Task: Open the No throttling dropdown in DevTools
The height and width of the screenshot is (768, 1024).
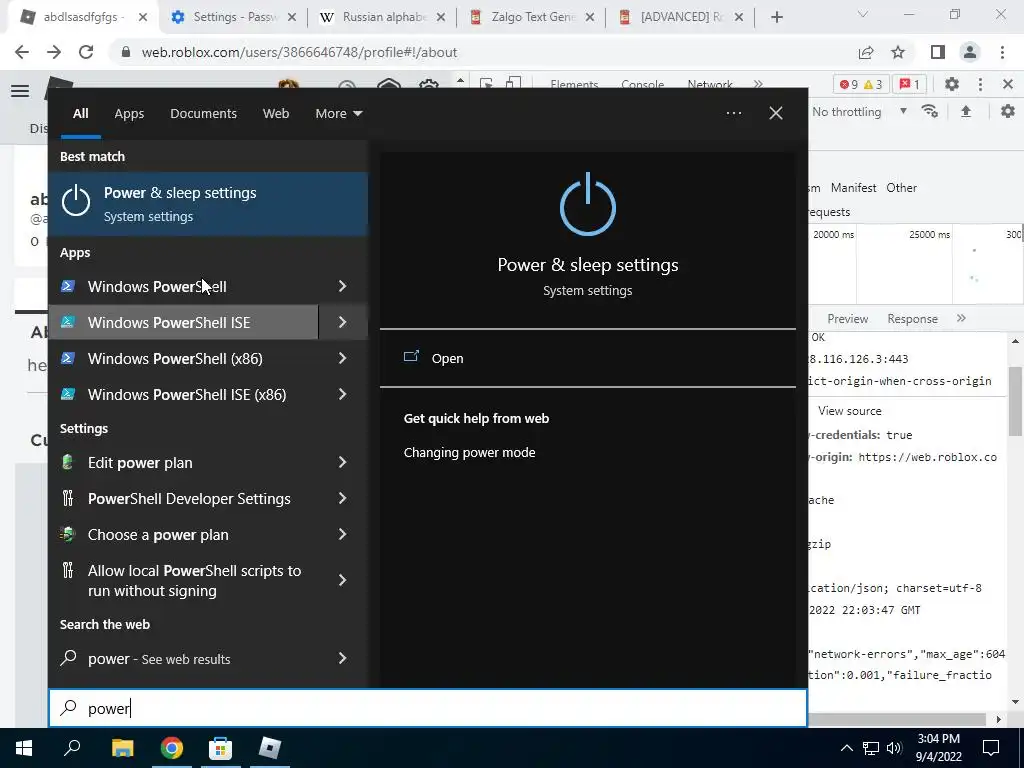Action: (859, 112)
